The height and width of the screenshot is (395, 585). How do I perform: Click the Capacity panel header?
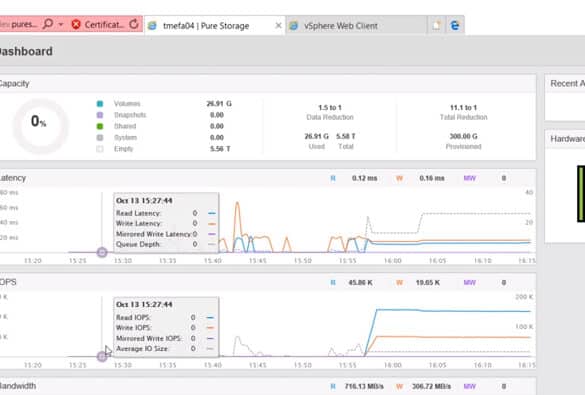point(268,84)
